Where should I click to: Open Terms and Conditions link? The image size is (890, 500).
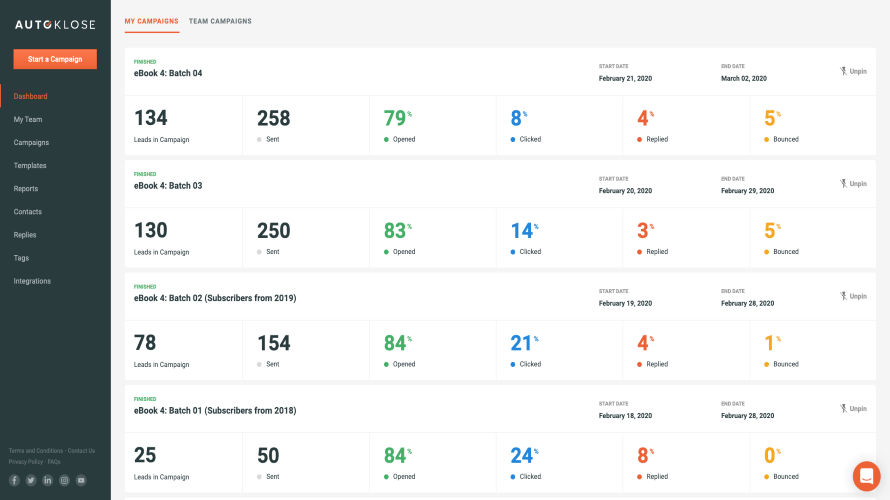pos(35,451)
